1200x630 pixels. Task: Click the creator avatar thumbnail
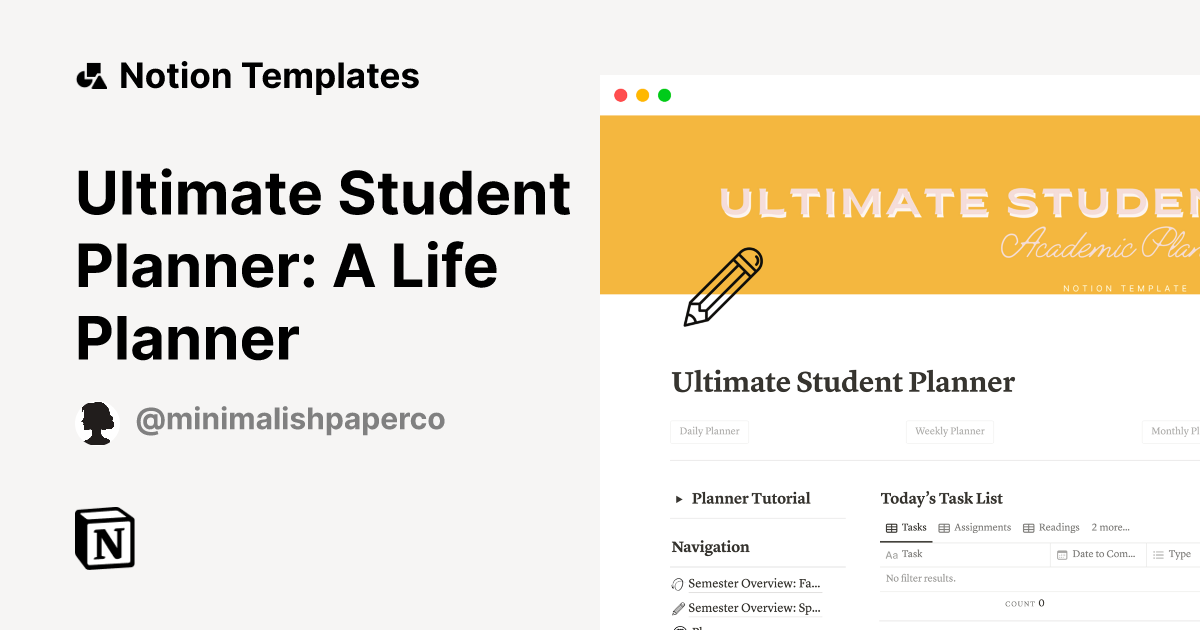click(x=97, y=421)
